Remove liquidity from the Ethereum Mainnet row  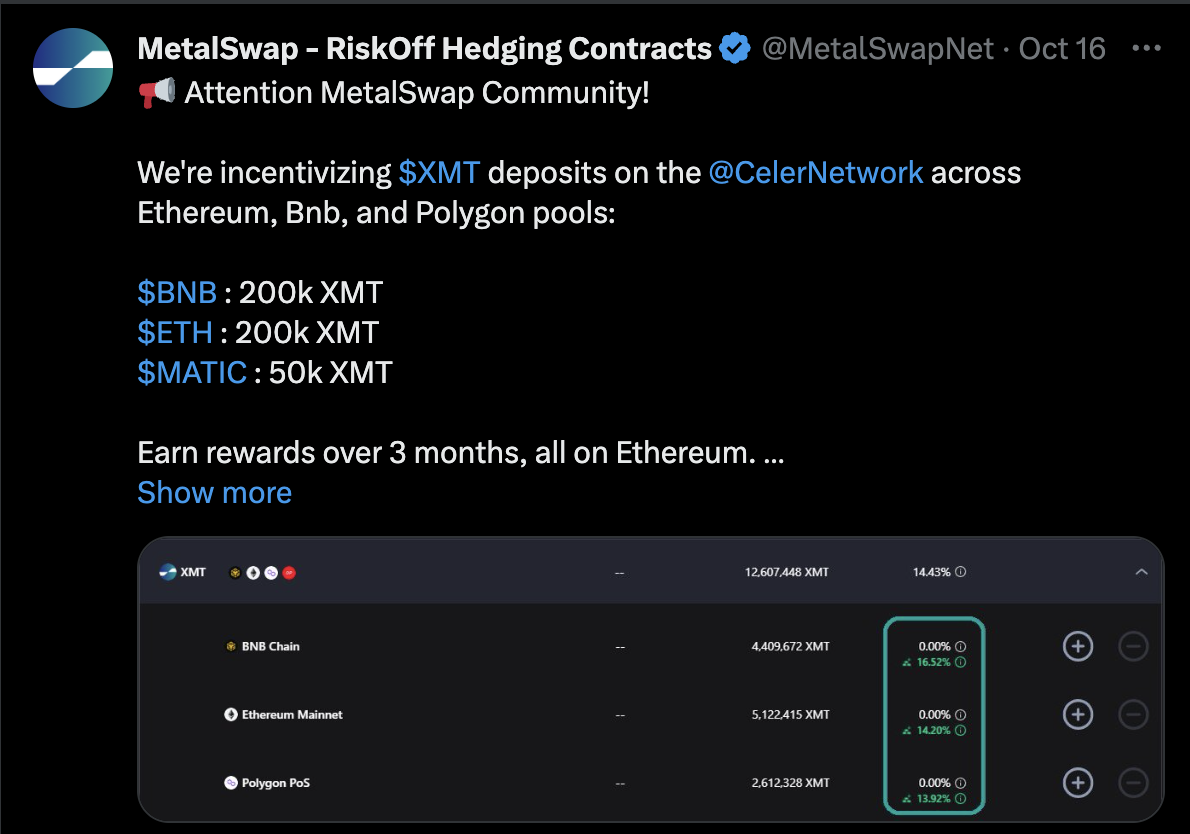1133,714
